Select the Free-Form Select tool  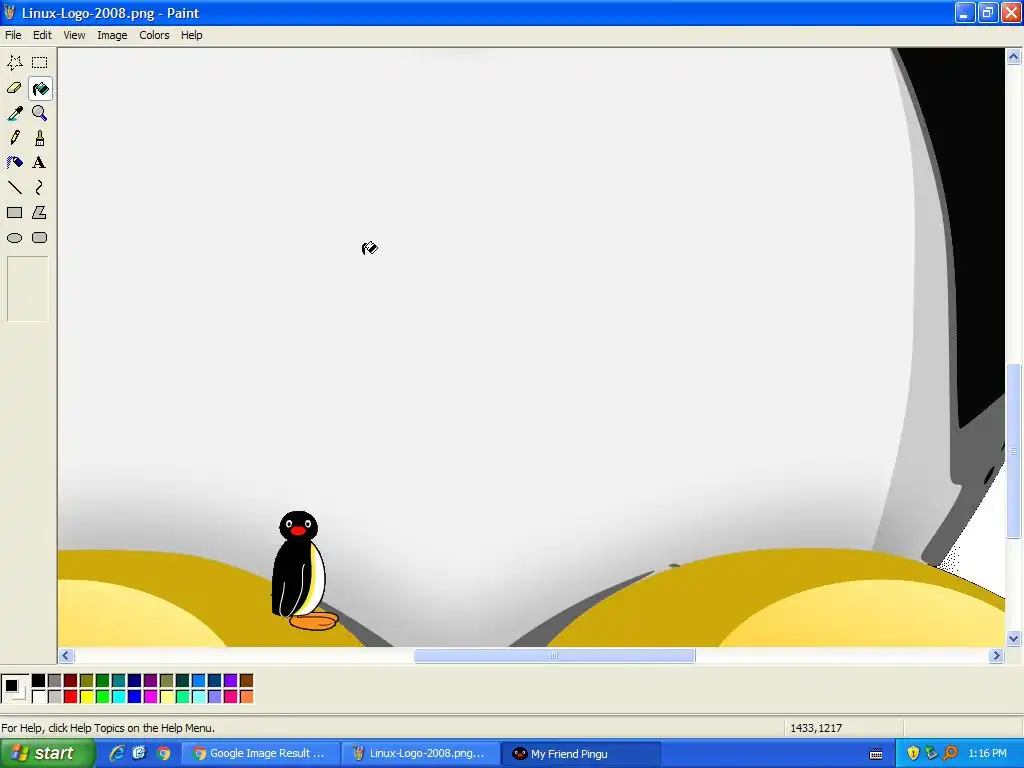pos(14,63)
